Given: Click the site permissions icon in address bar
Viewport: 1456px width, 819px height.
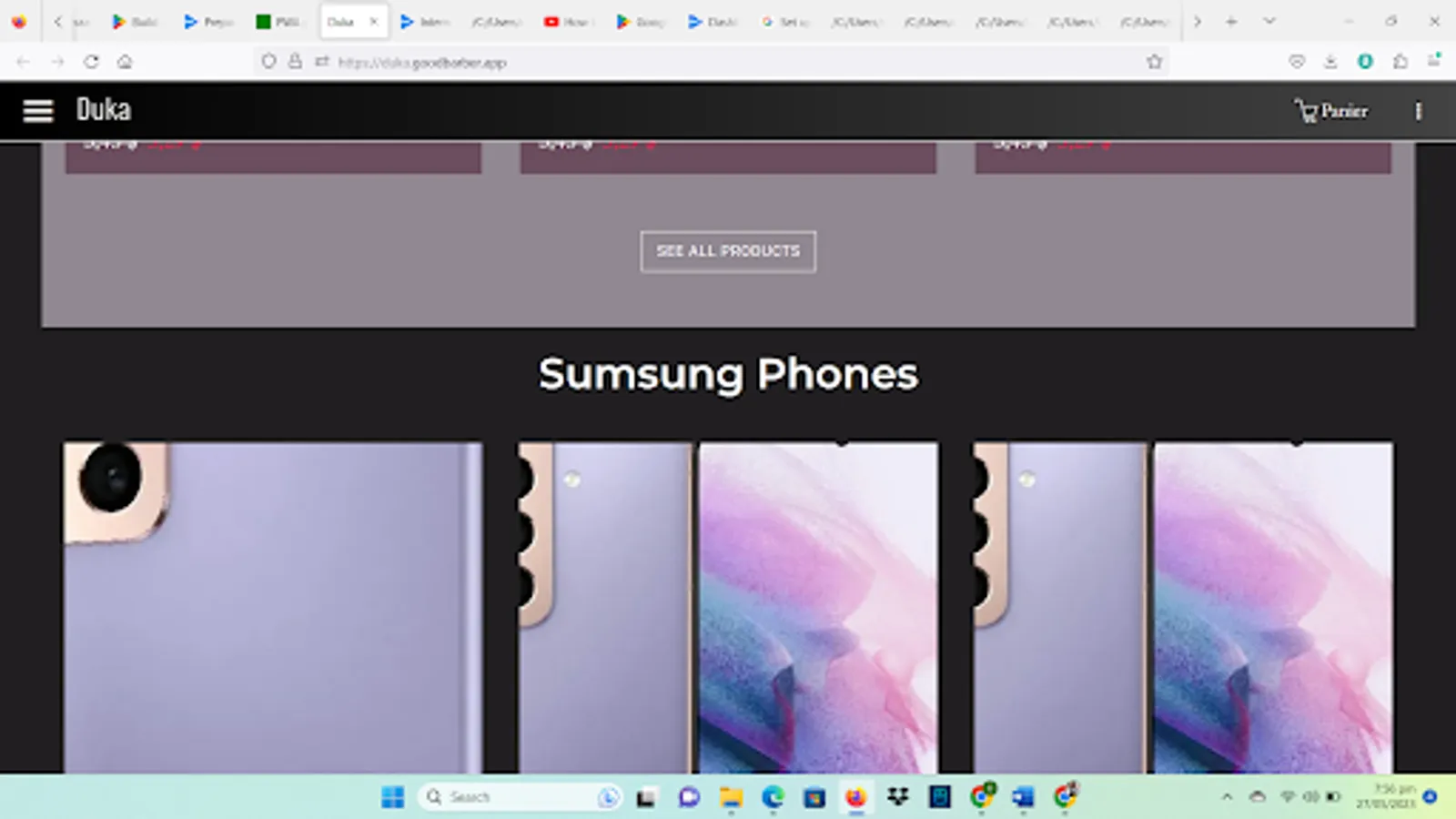Looking at the screenshot, I should coord(321,62).
